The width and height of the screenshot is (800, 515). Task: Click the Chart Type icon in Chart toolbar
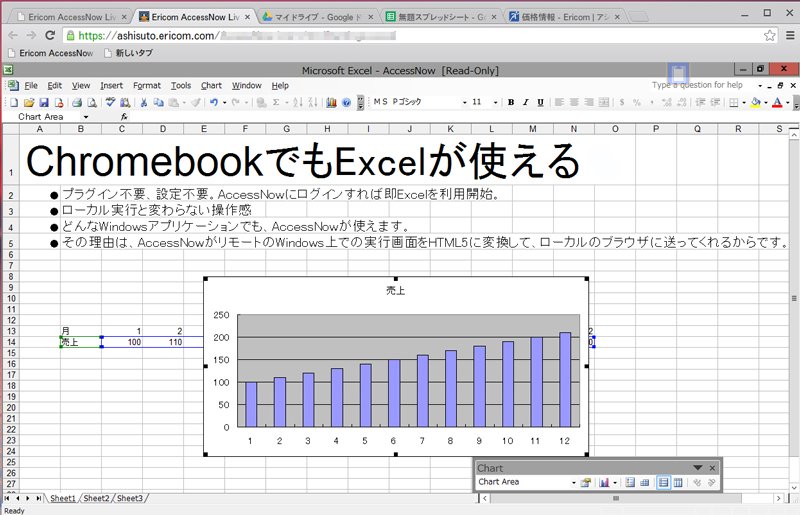pyautogui.click(x=604, y=482)
